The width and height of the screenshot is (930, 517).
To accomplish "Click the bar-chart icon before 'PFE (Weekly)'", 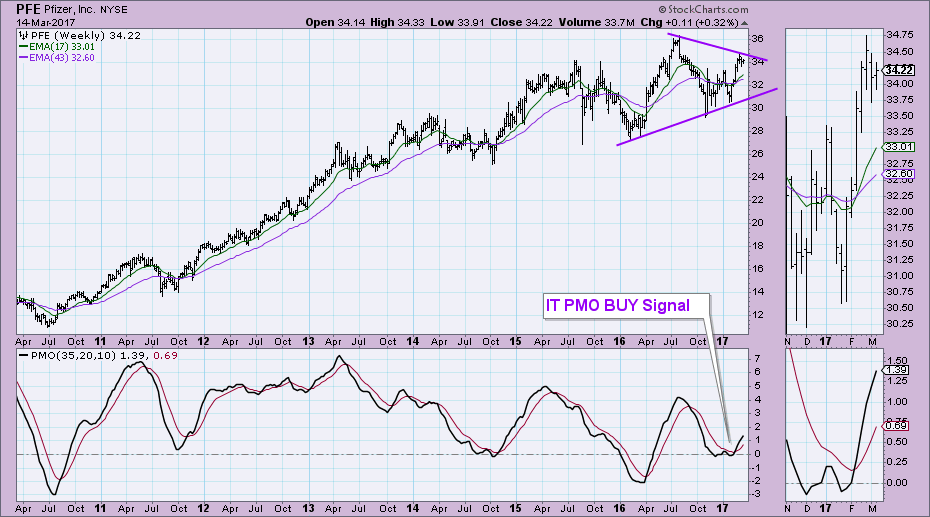I will pos(24,36).
